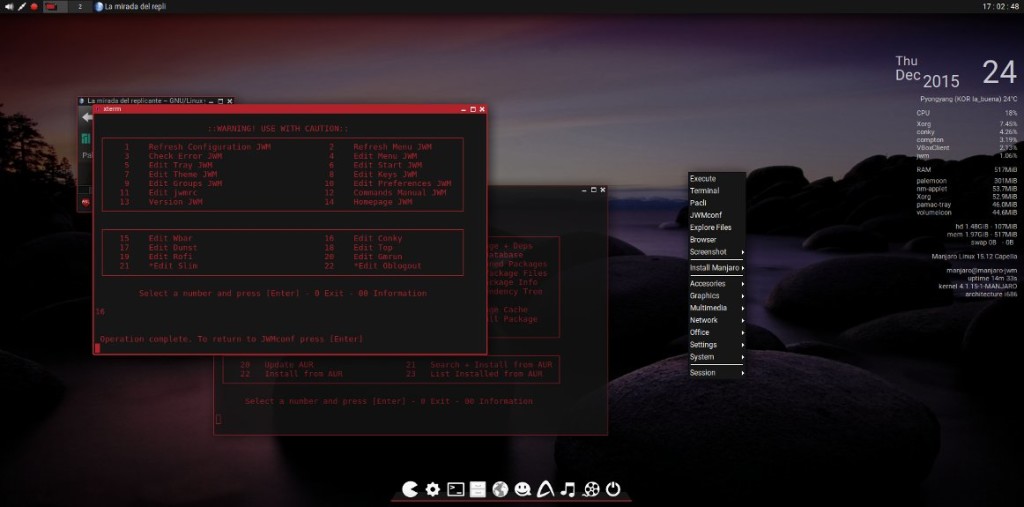Click 'Check Error JWM' option text
This screenshot has height=507, width=1024.
pos(185,156)
